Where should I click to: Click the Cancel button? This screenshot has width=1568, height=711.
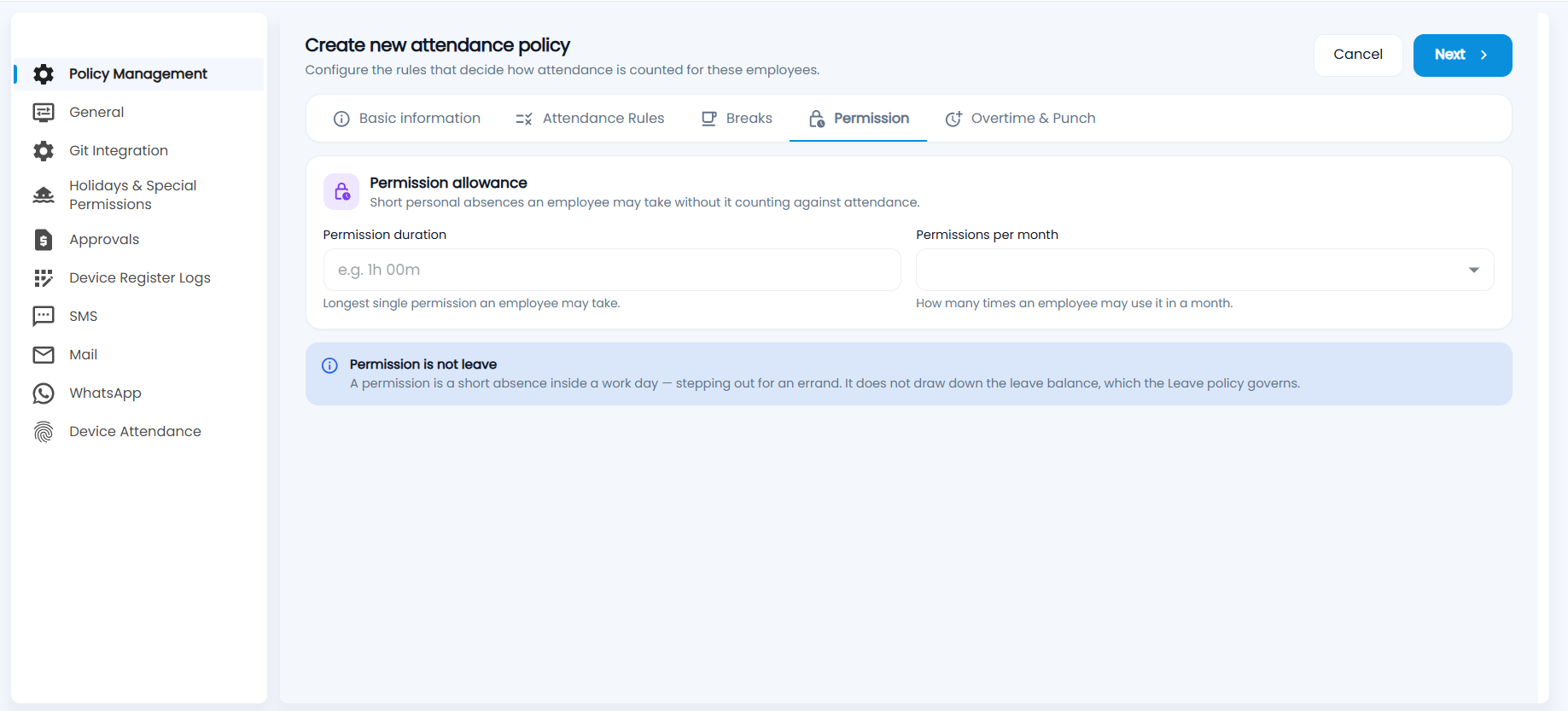point(1358,55)
